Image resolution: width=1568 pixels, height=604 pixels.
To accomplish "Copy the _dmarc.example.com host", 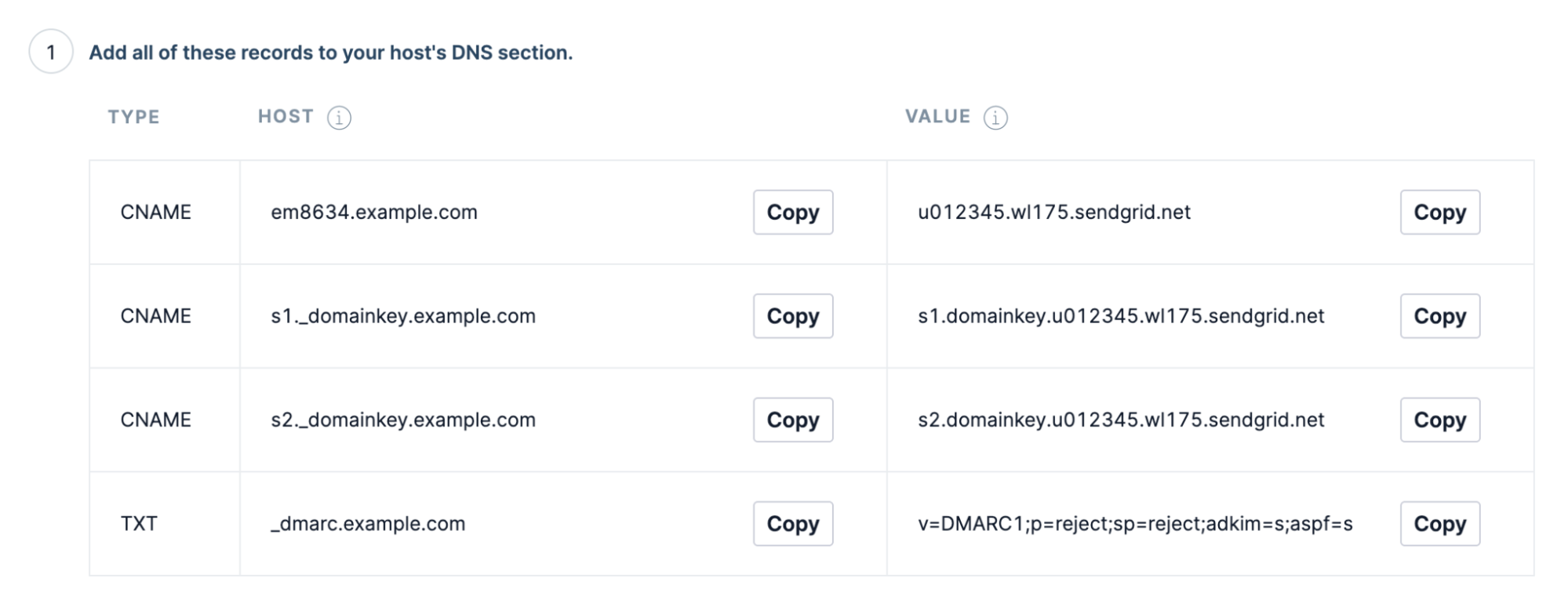I will 792,523.
